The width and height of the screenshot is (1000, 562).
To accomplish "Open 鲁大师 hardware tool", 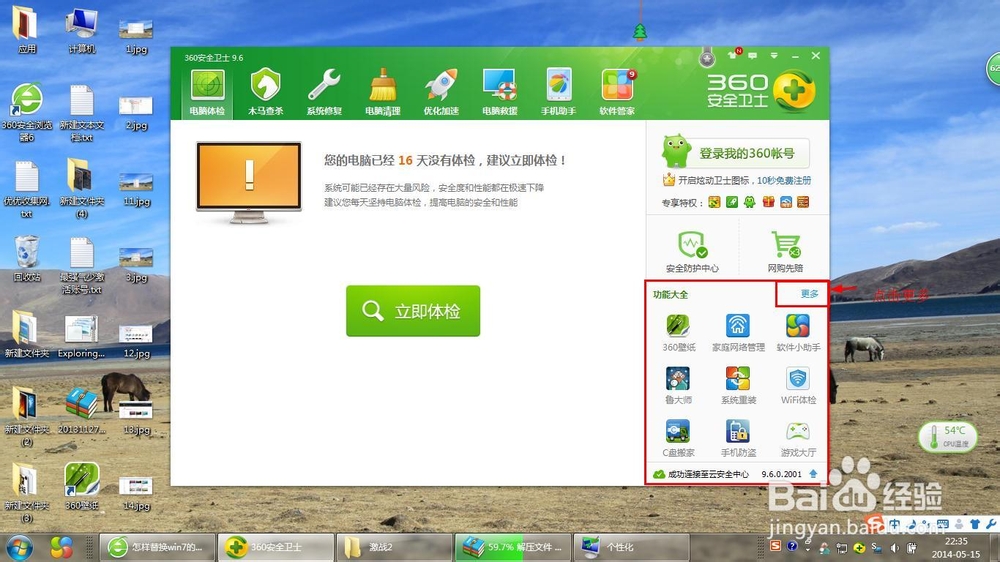I will click(678, 385).
